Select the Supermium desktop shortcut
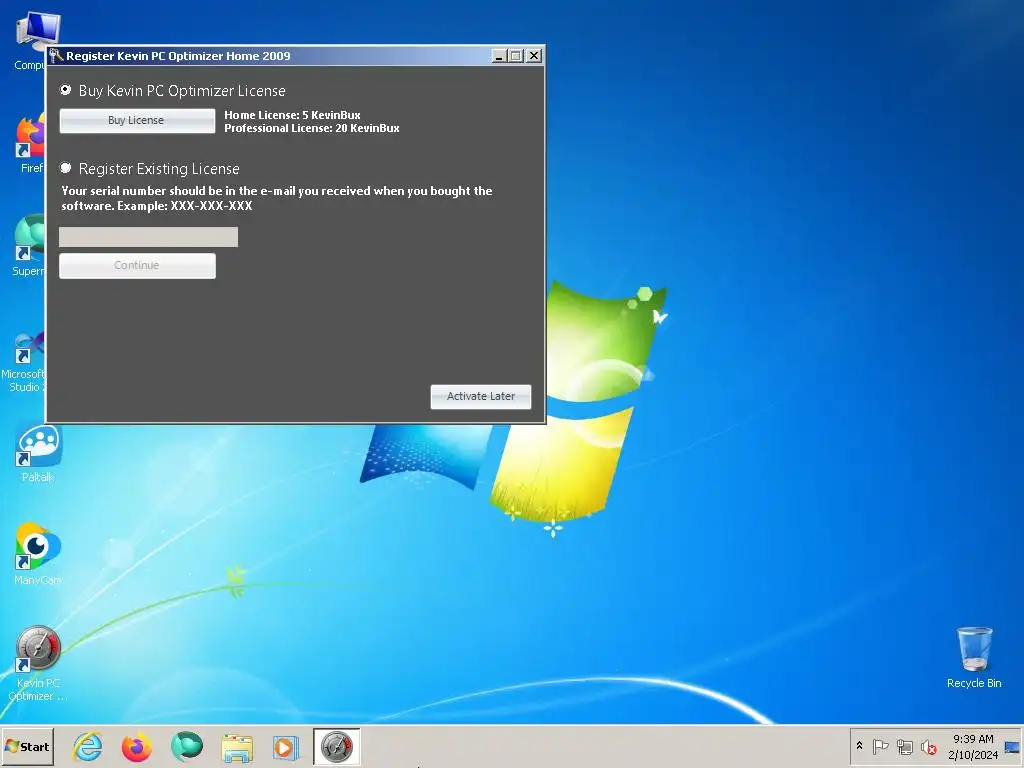The image size is (1024, 768). tap(29, 246)
